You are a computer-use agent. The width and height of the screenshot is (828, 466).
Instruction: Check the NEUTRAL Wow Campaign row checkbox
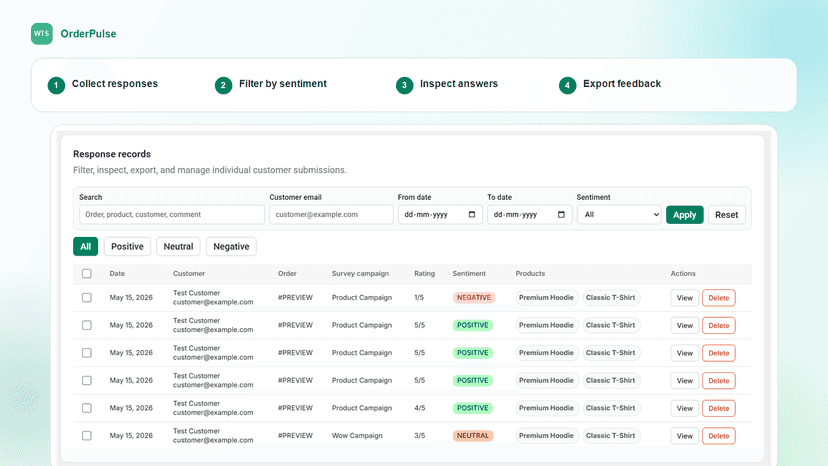(x=87, y=435)
